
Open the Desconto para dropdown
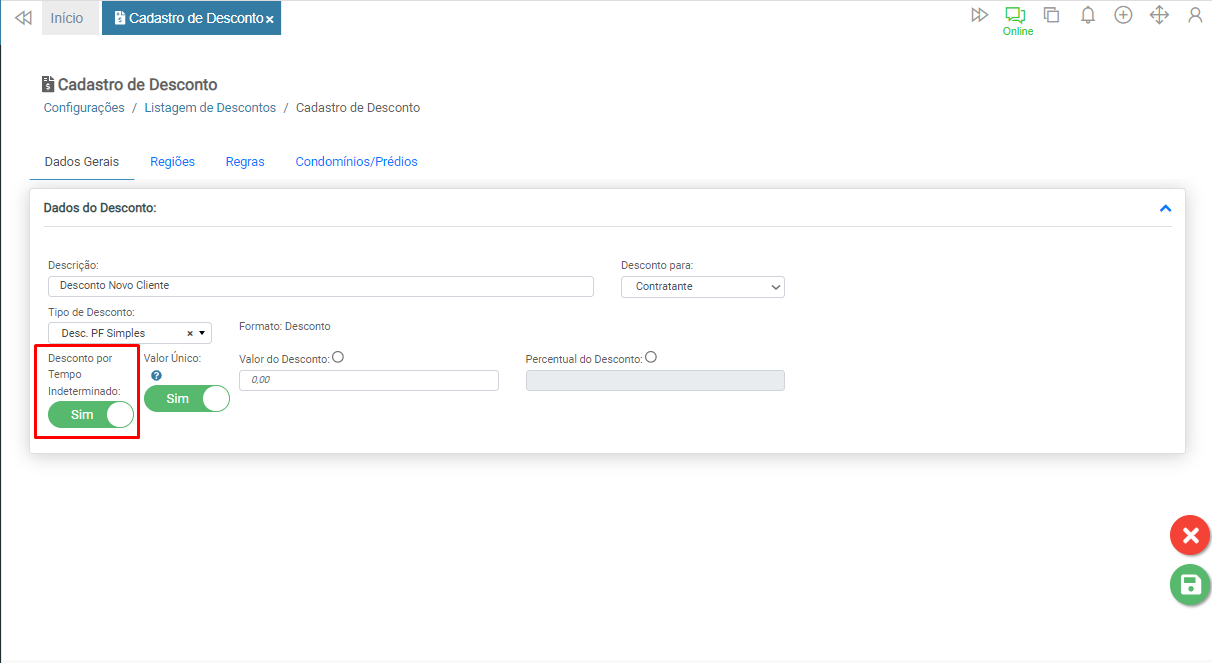[x=702, y=286]
